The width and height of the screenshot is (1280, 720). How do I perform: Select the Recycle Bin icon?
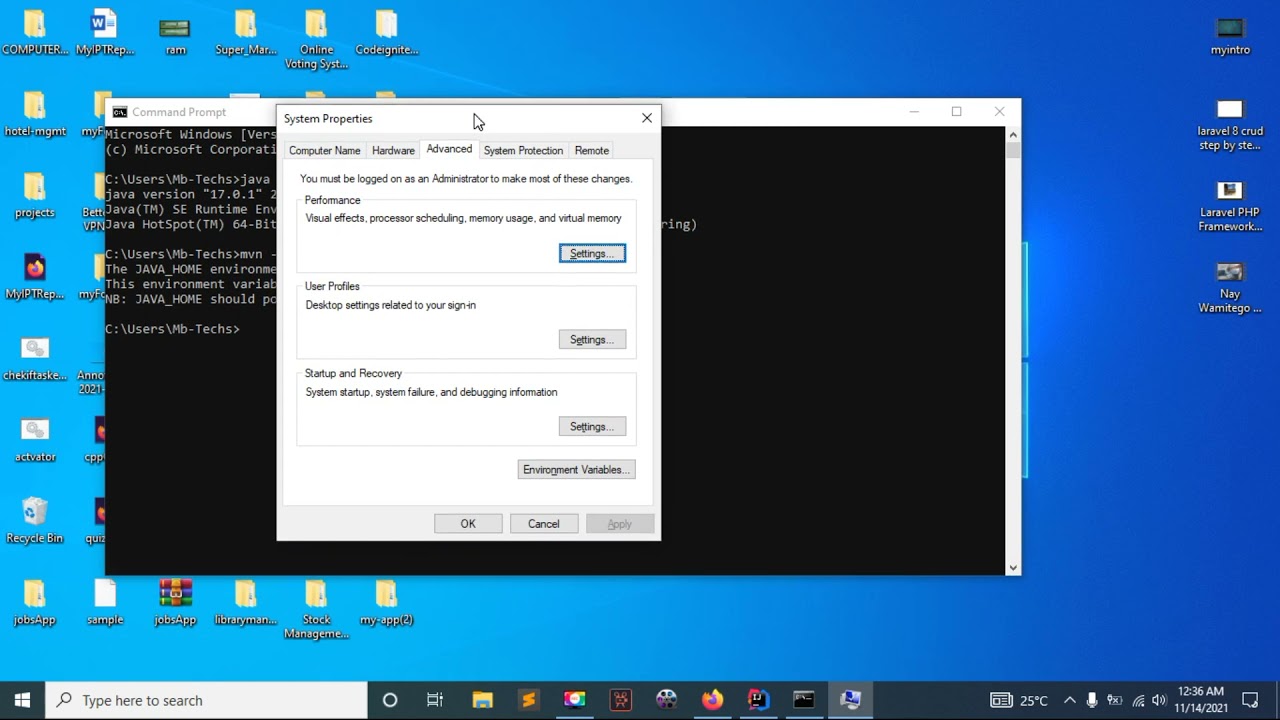tap(35, 521)
